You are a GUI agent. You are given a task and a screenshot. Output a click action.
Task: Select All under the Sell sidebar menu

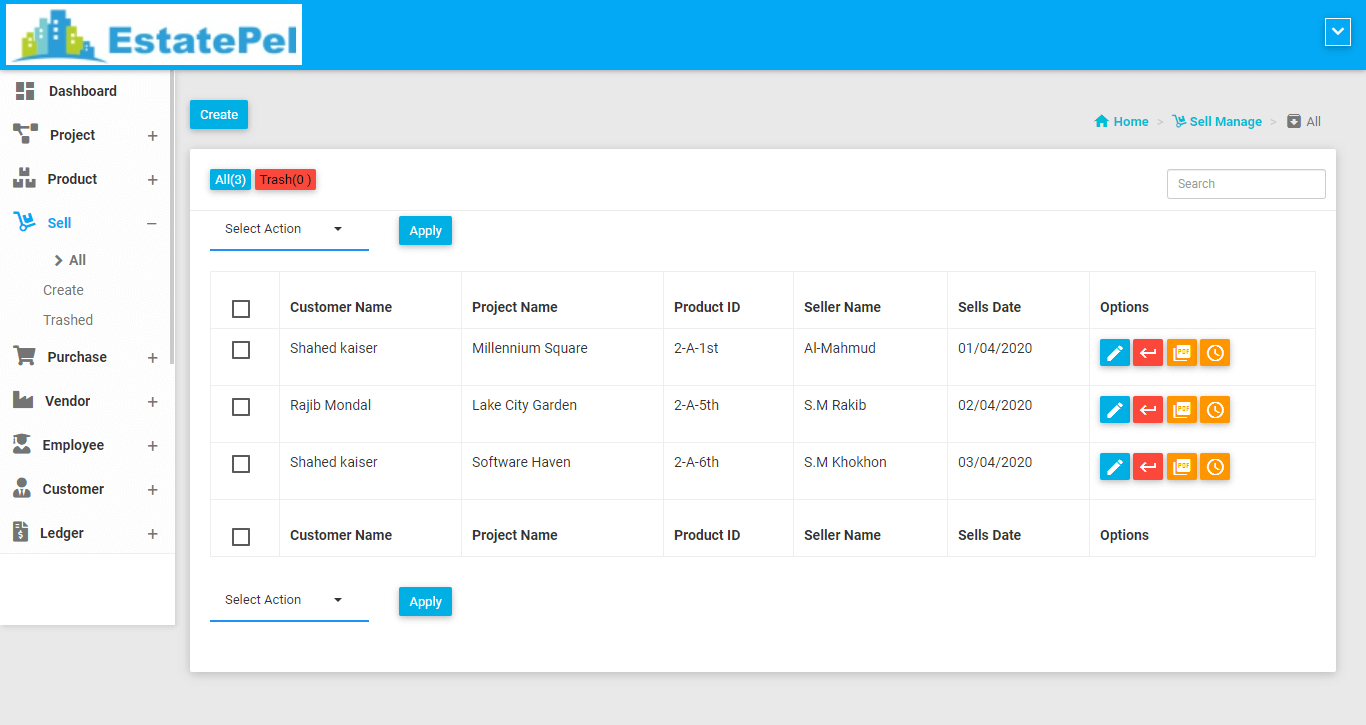(x=77, y=260)
